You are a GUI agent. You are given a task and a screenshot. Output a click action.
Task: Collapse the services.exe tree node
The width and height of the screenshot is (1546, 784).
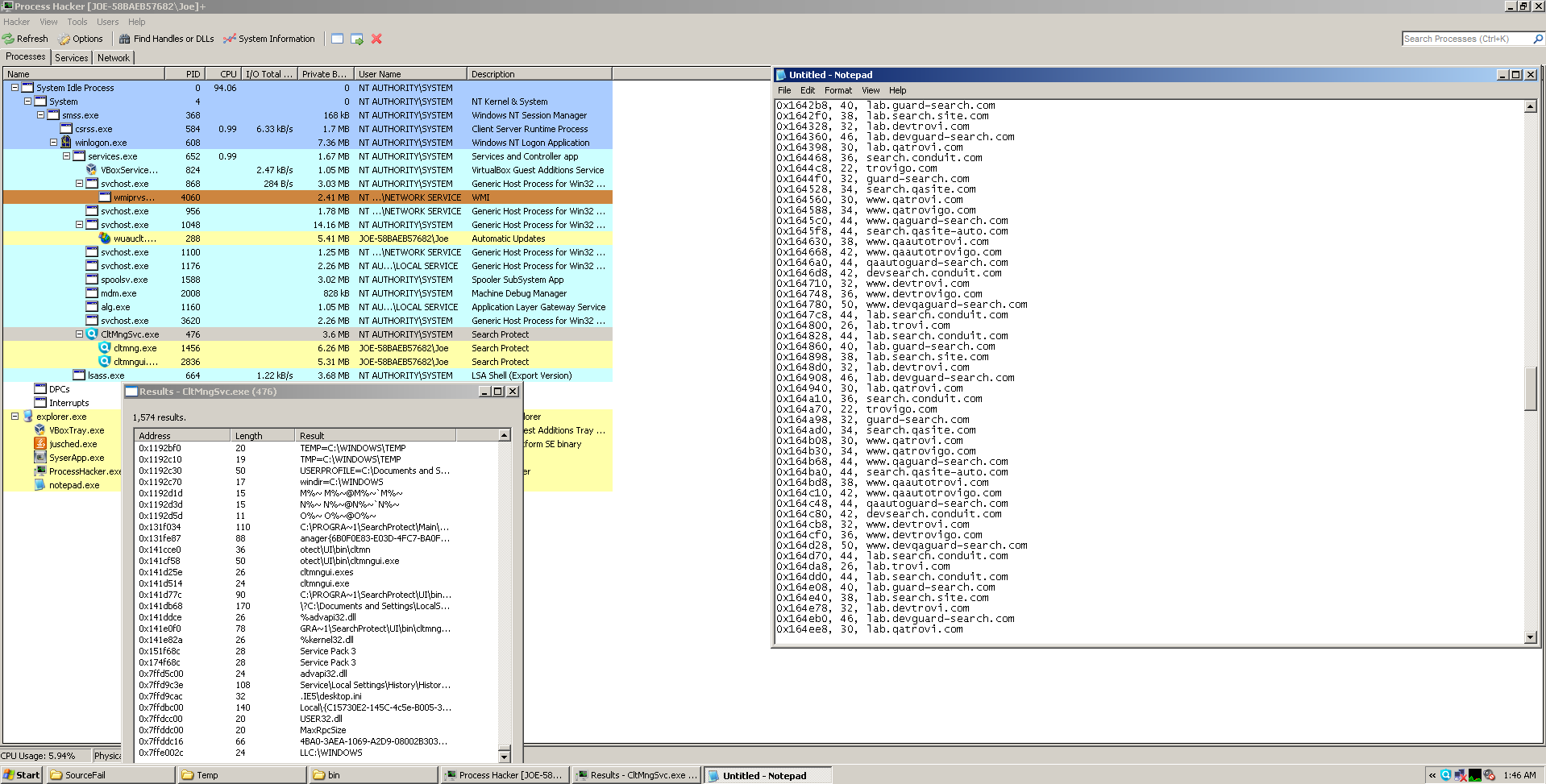point(66,156)
